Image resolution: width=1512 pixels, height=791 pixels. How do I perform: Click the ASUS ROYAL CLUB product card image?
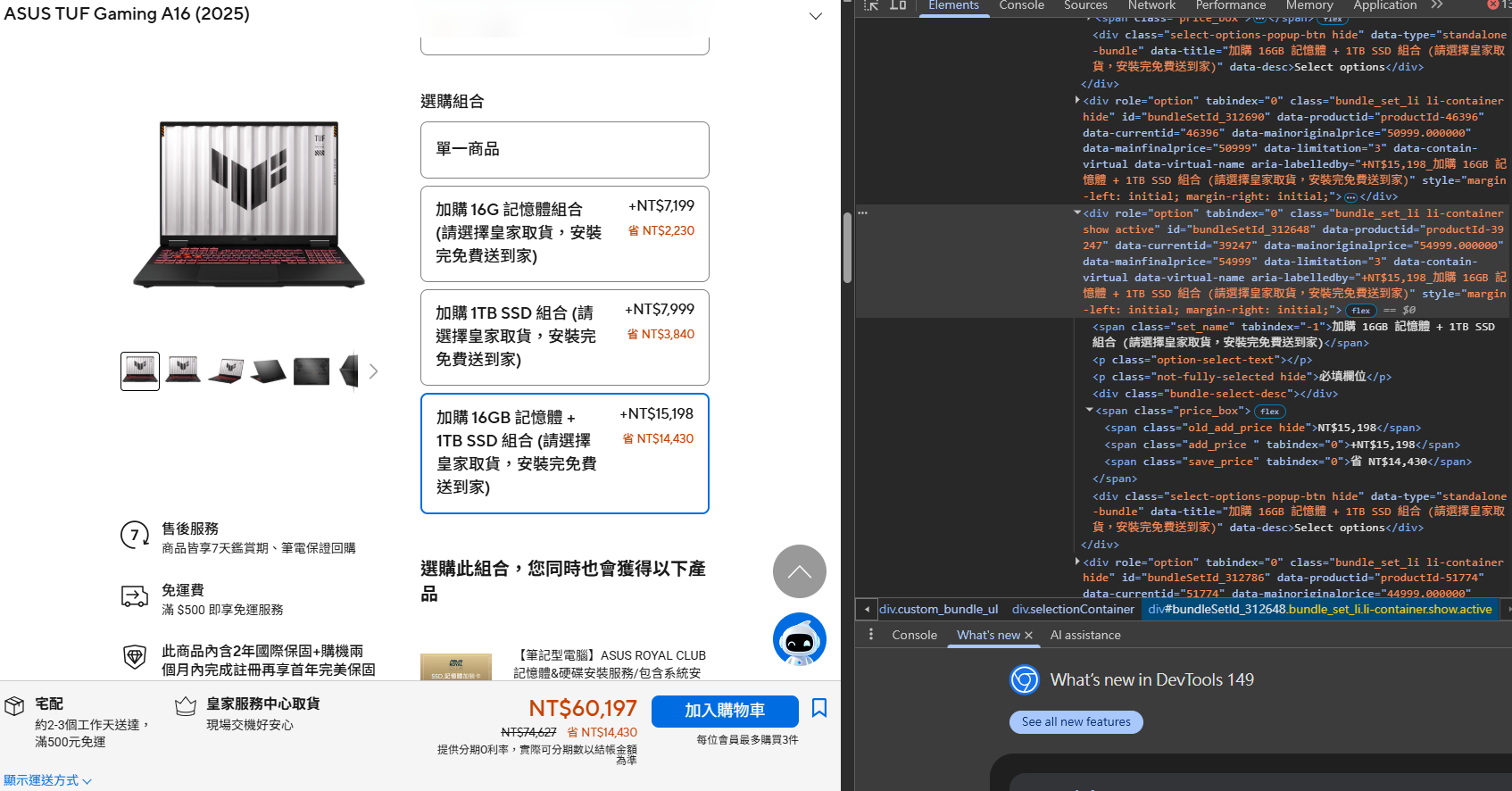coord(456,667)
